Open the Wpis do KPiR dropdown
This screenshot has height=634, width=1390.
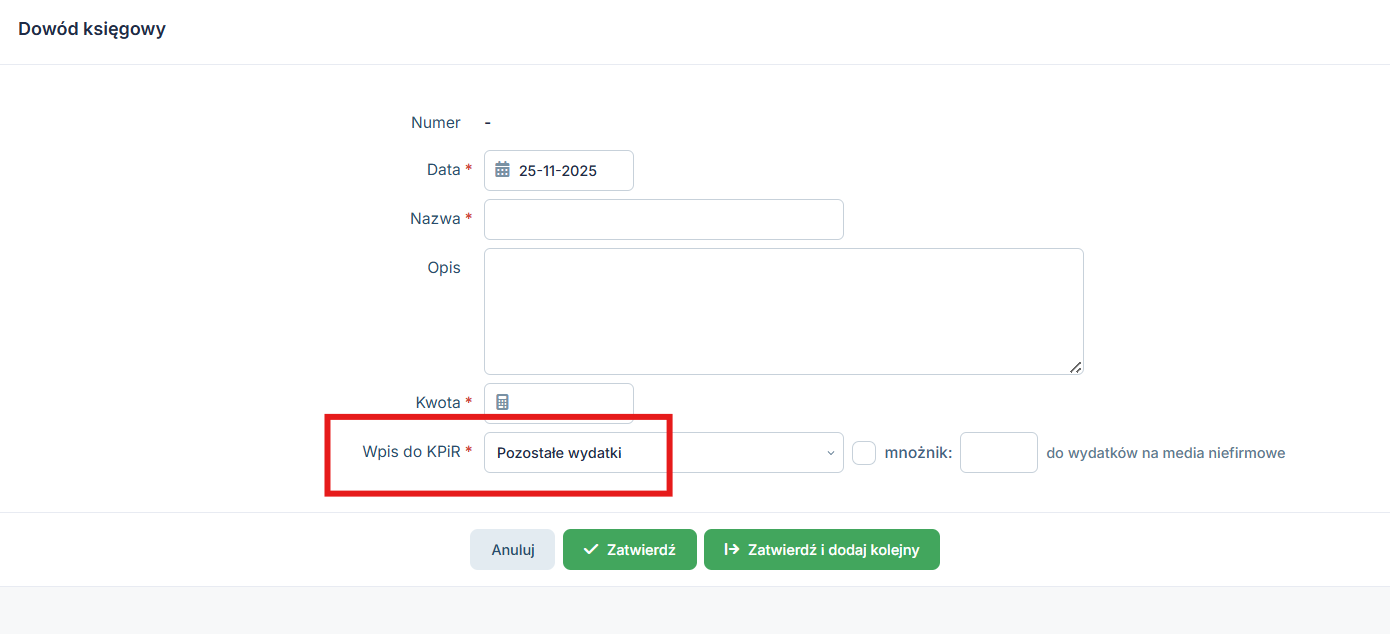pos(662,453)
